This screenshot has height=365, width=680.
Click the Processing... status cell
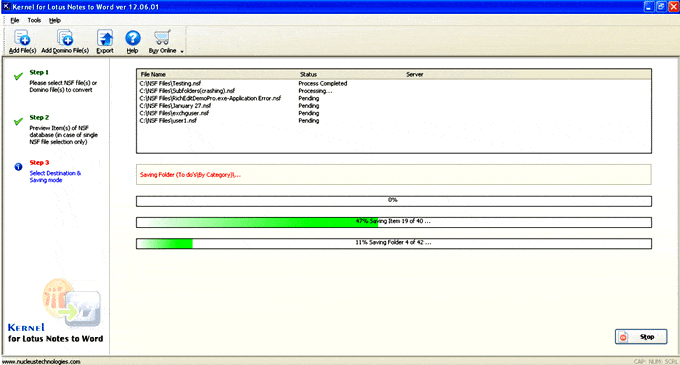coord(315,91)
